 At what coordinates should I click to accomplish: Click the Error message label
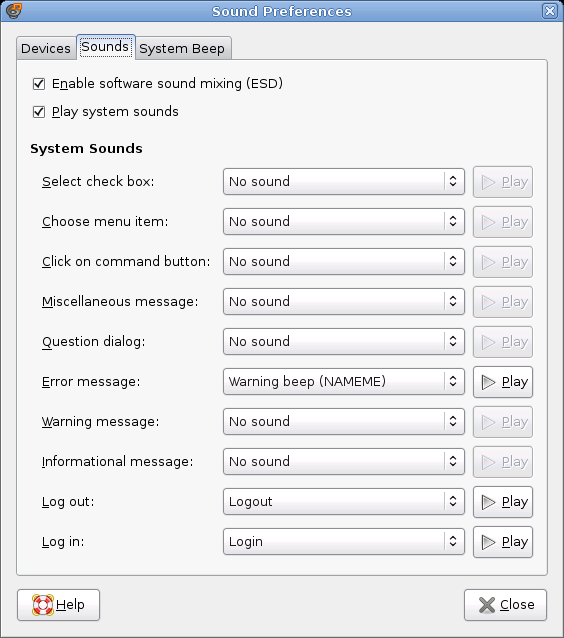91,382
